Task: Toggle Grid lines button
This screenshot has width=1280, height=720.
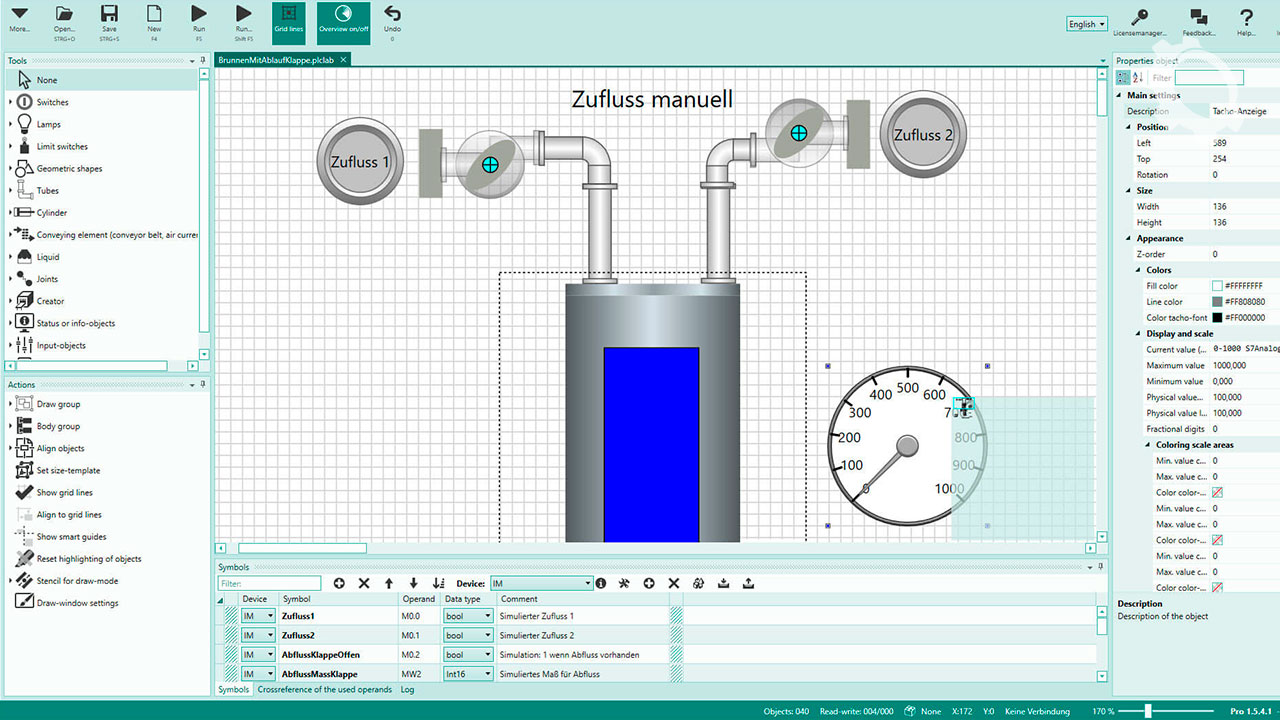Action: point(289,22)
